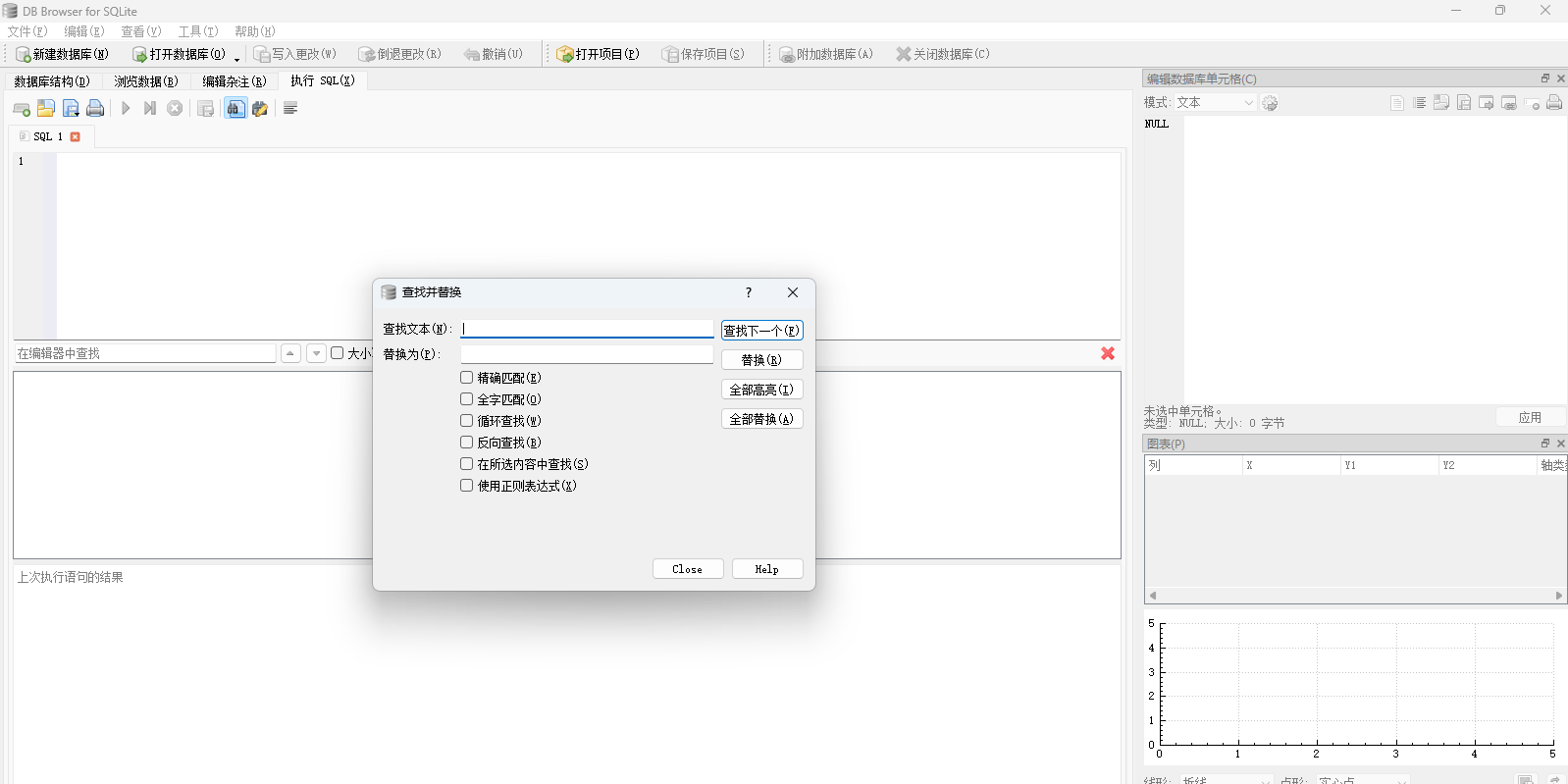Click the 查找文本 input field
Viewport: 1568px width, 784px height.
[587, 329]
